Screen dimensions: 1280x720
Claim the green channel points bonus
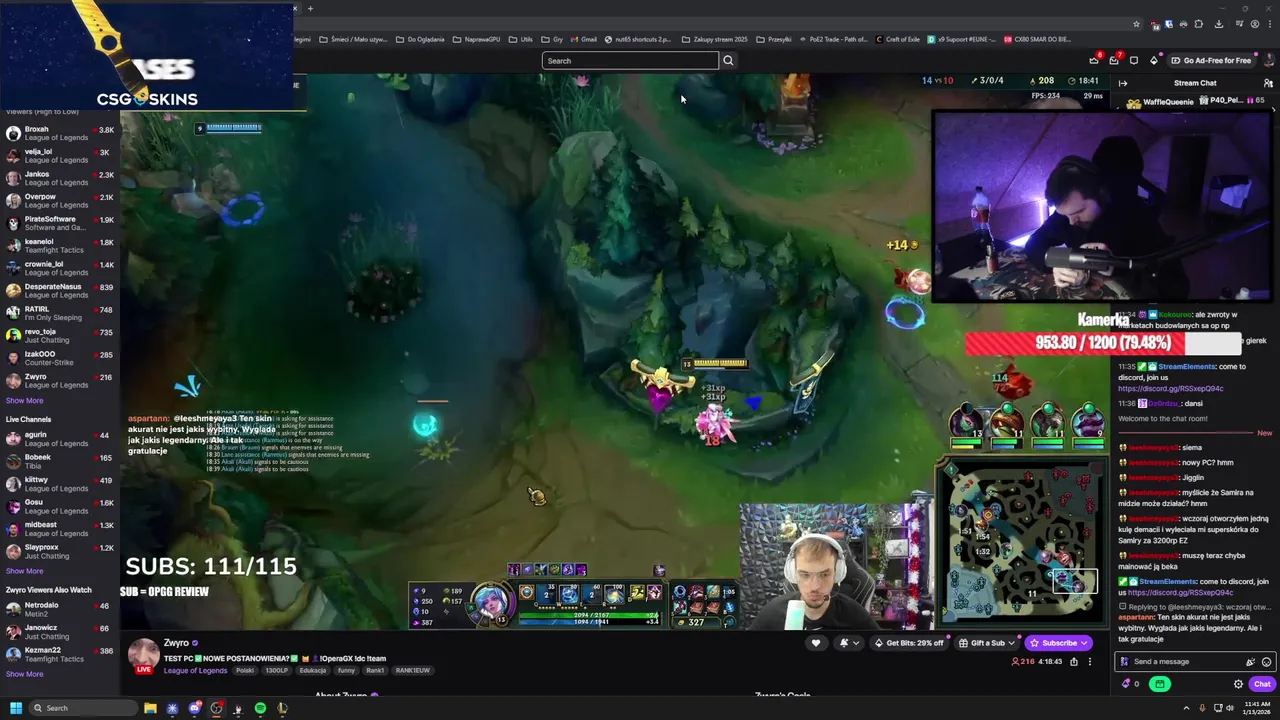(x=1160, y=684)
